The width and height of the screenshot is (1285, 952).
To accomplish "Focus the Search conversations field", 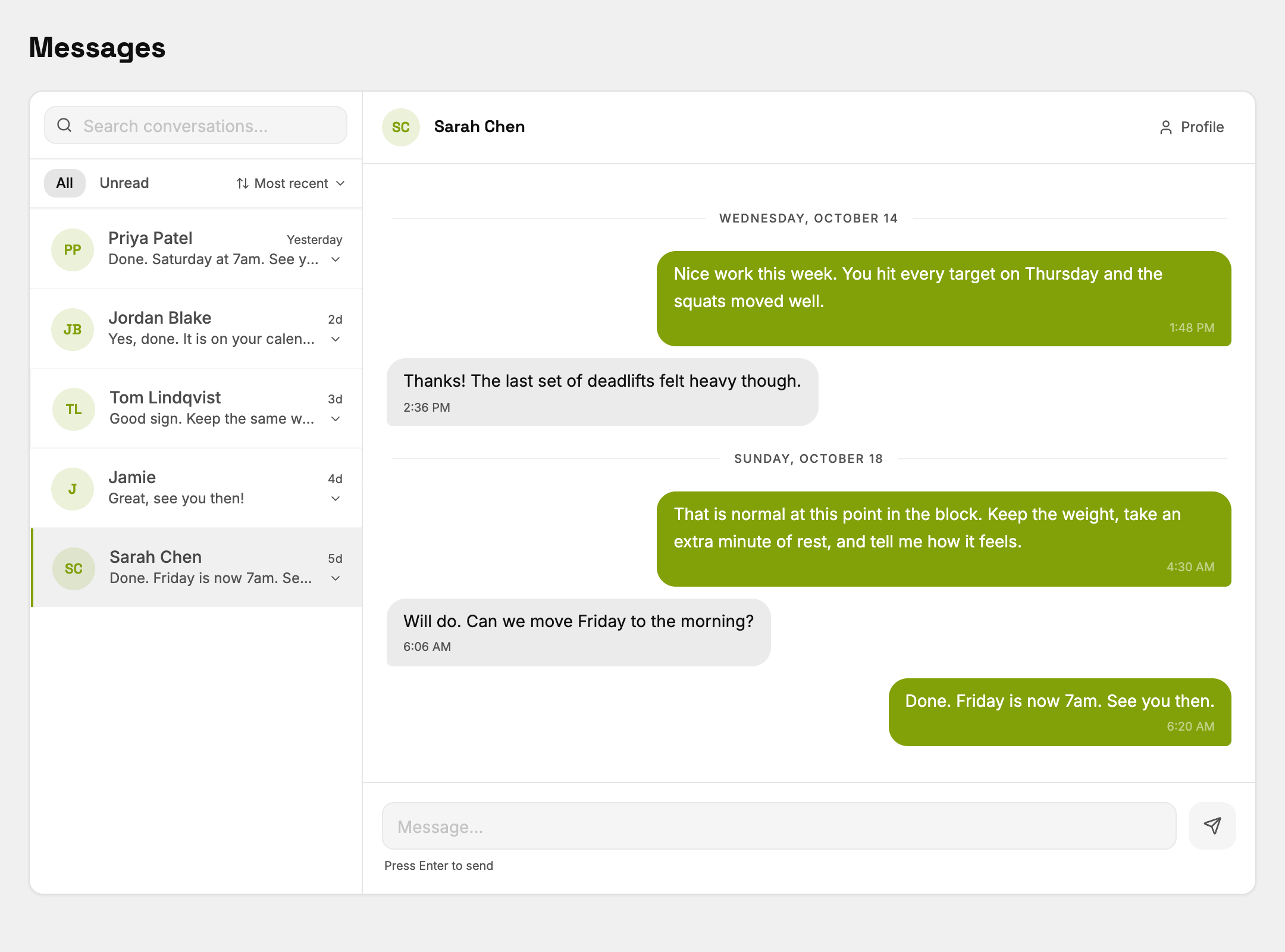I will click(x=196, y=125).
